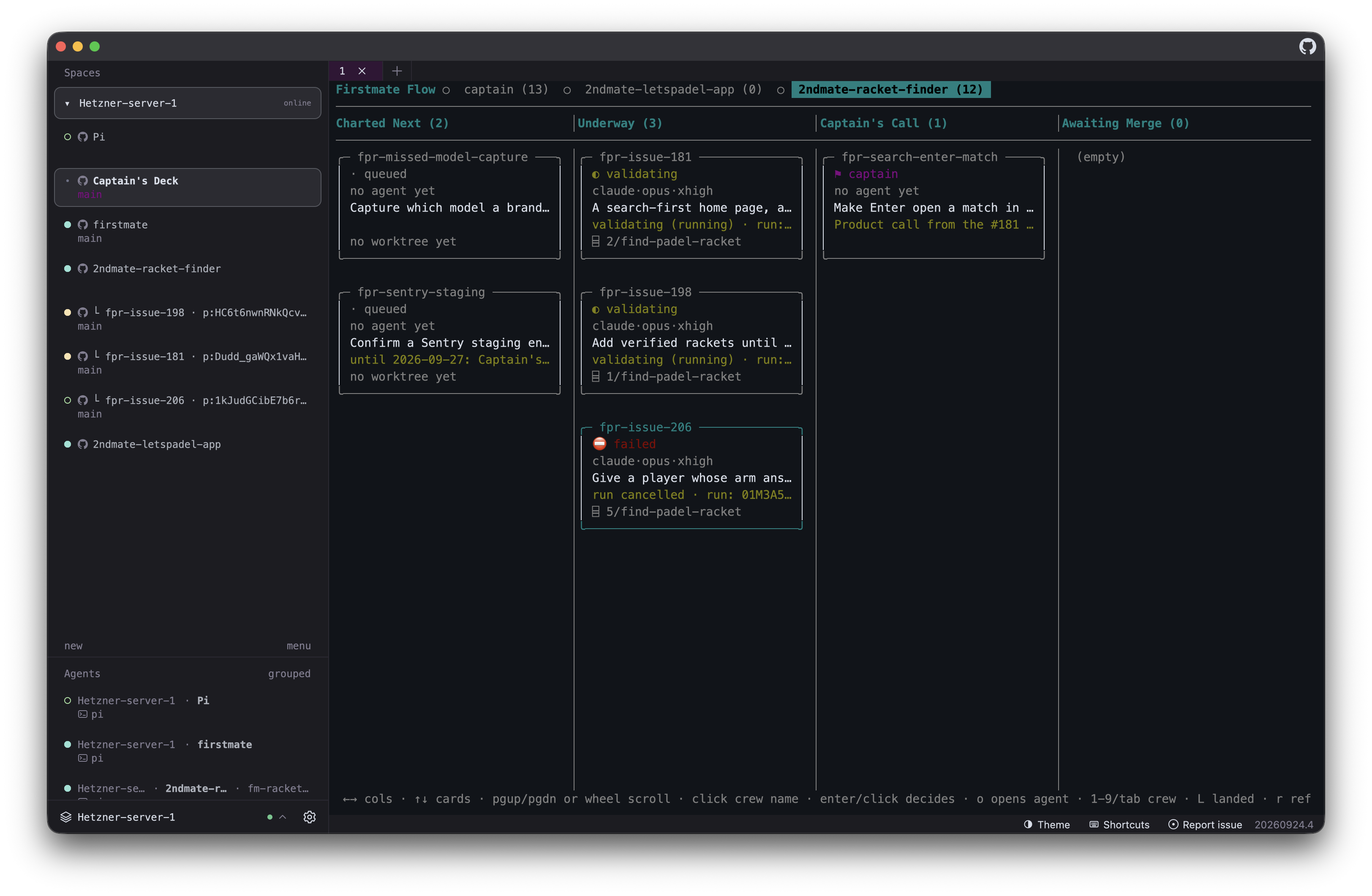Select the Captain's Deck space
This screenshot has width=1372, height=896.
(x=188, y=187)
